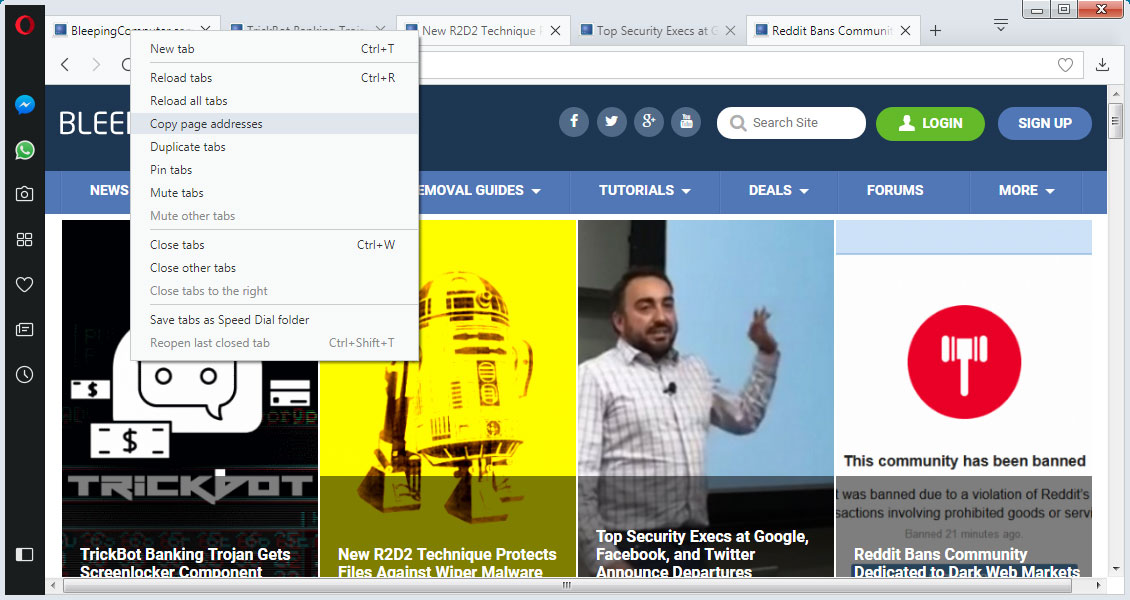Open the Opera main menu logo
This screenshot has height=600, width=1130.
25,25
